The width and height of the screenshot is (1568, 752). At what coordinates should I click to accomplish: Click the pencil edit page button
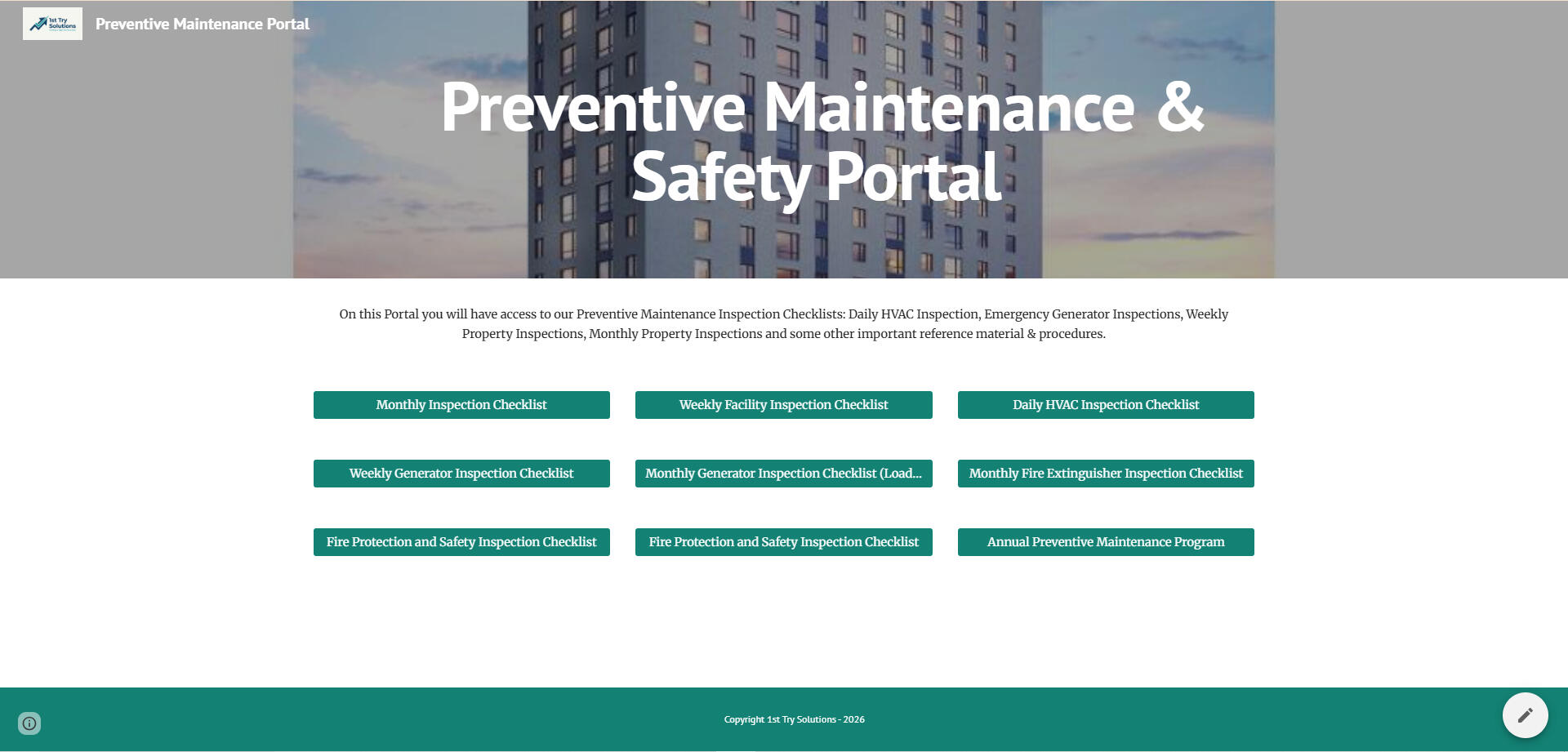pos(1525,715)
